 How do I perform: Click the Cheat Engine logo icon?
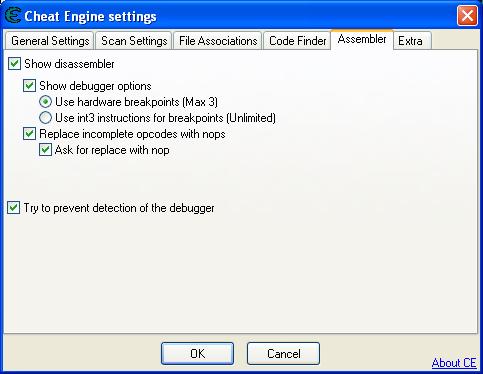coord(13,16)
